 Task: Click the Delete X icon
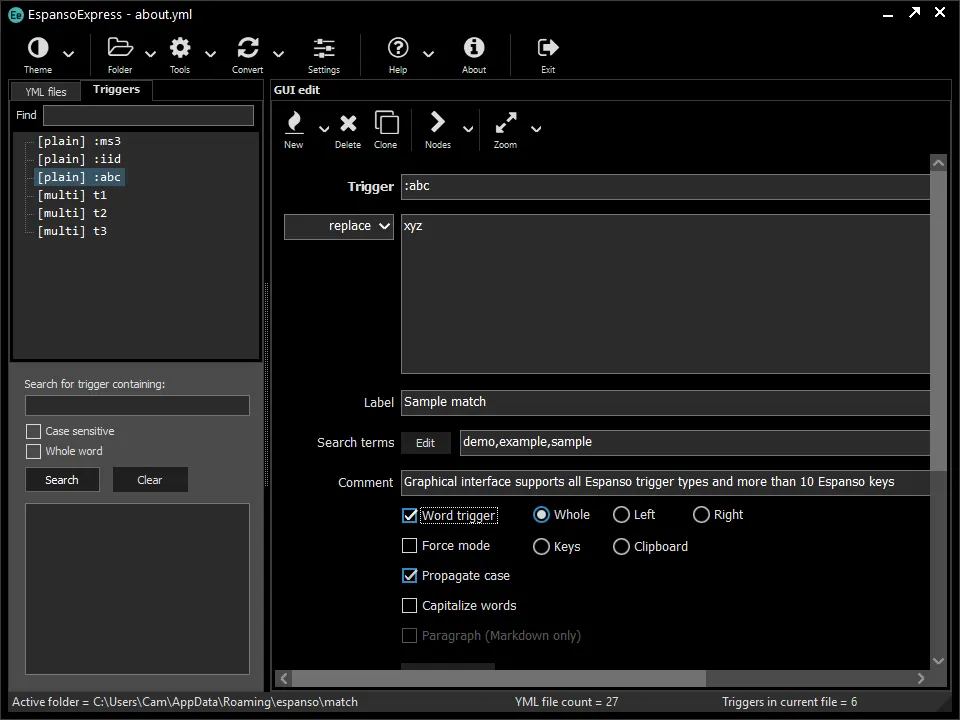(x=348, y=124)
